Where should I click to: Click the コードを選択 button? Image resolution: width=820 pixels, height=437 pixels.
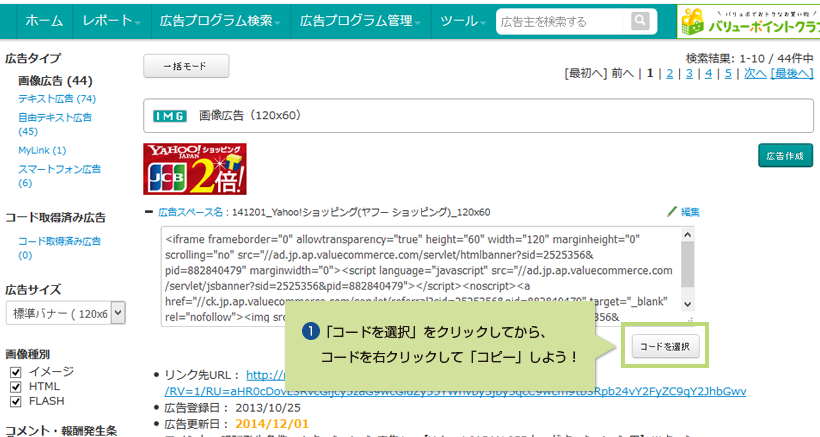click(665, 346)
